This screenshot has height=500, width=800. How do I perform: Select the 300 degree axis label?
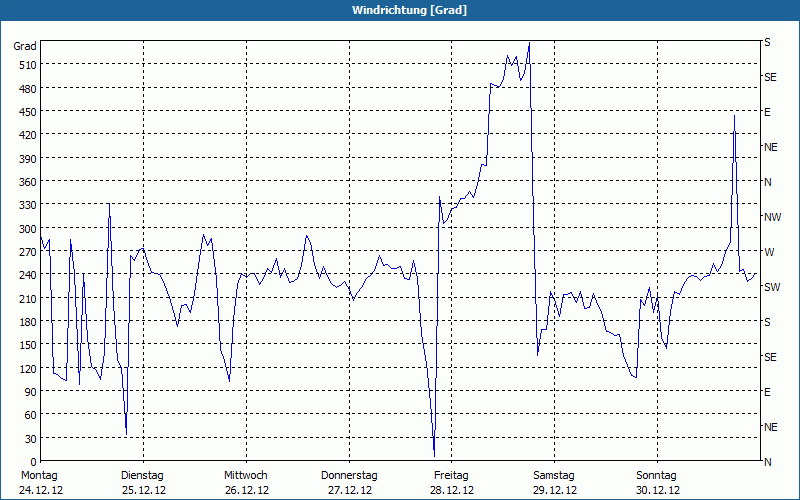coord(28,229)
